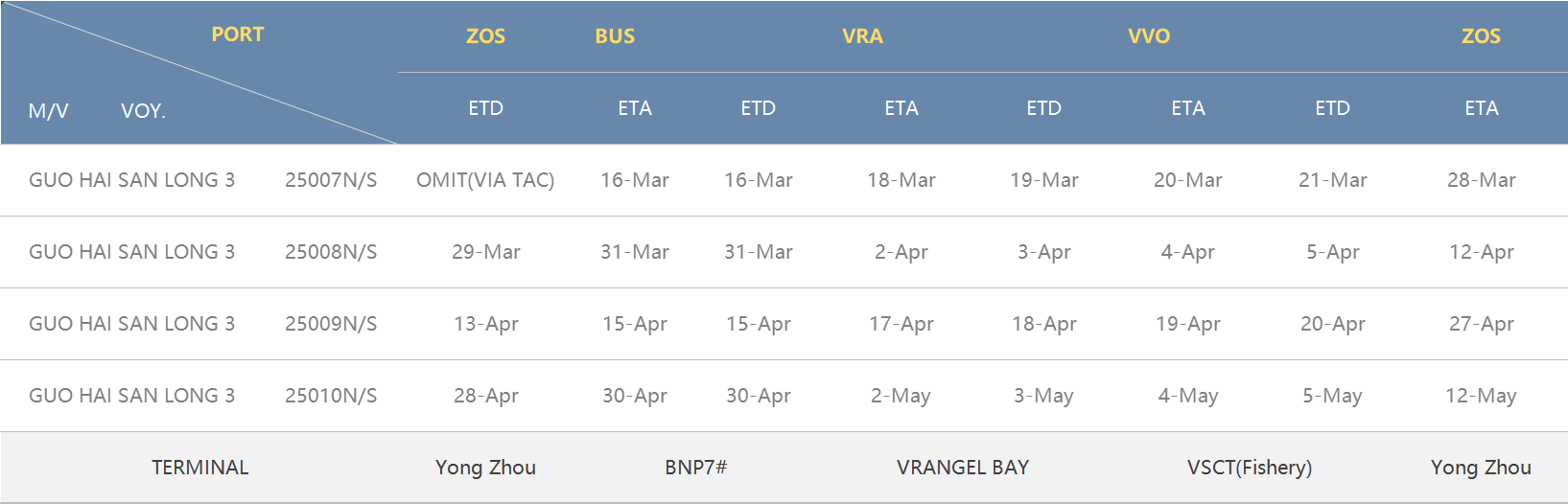Select the 12-May ZOS ETA date

point(1482,396)
